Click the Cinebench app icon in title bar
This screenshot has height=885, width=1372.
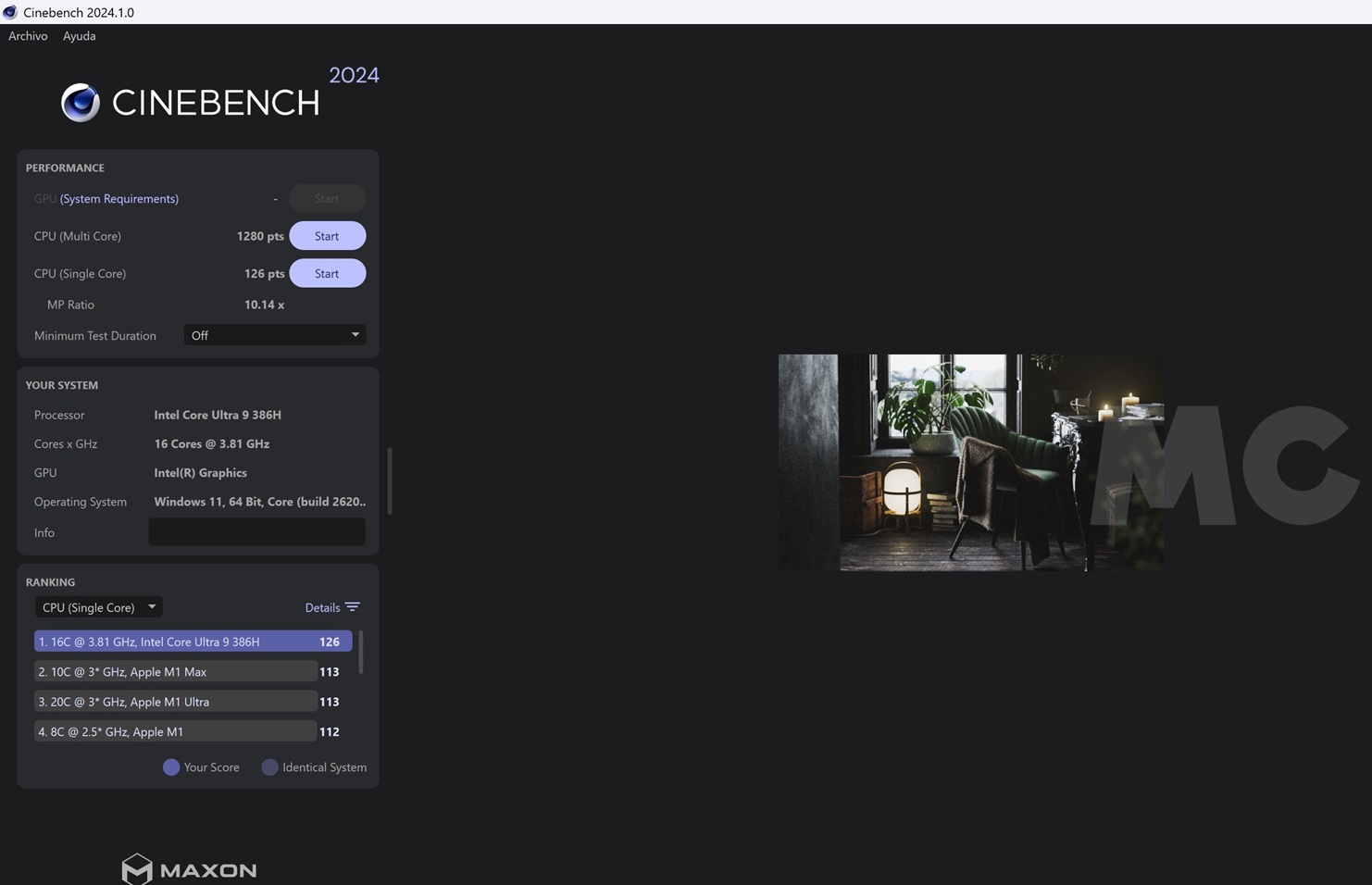(10, 12)
